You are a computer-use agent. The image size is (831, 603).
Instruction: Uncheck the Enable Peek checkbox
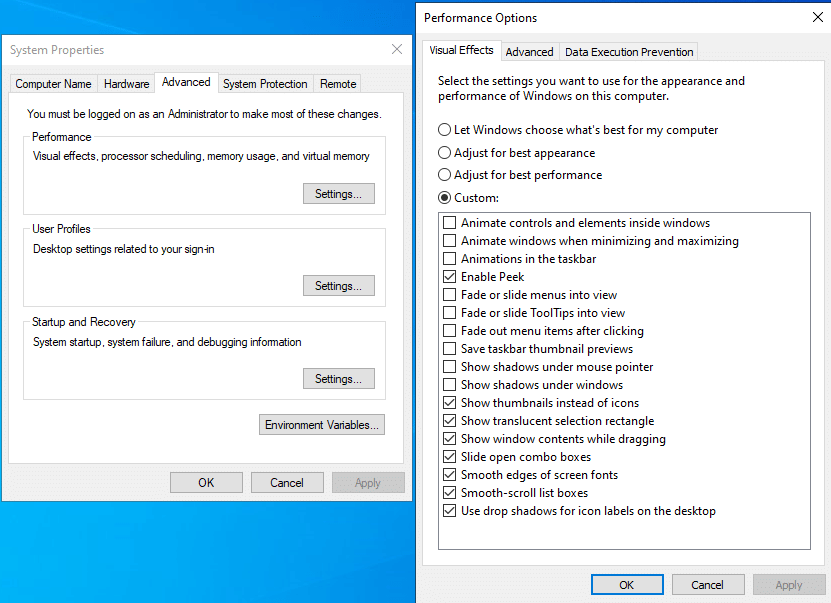click(450, 277)
